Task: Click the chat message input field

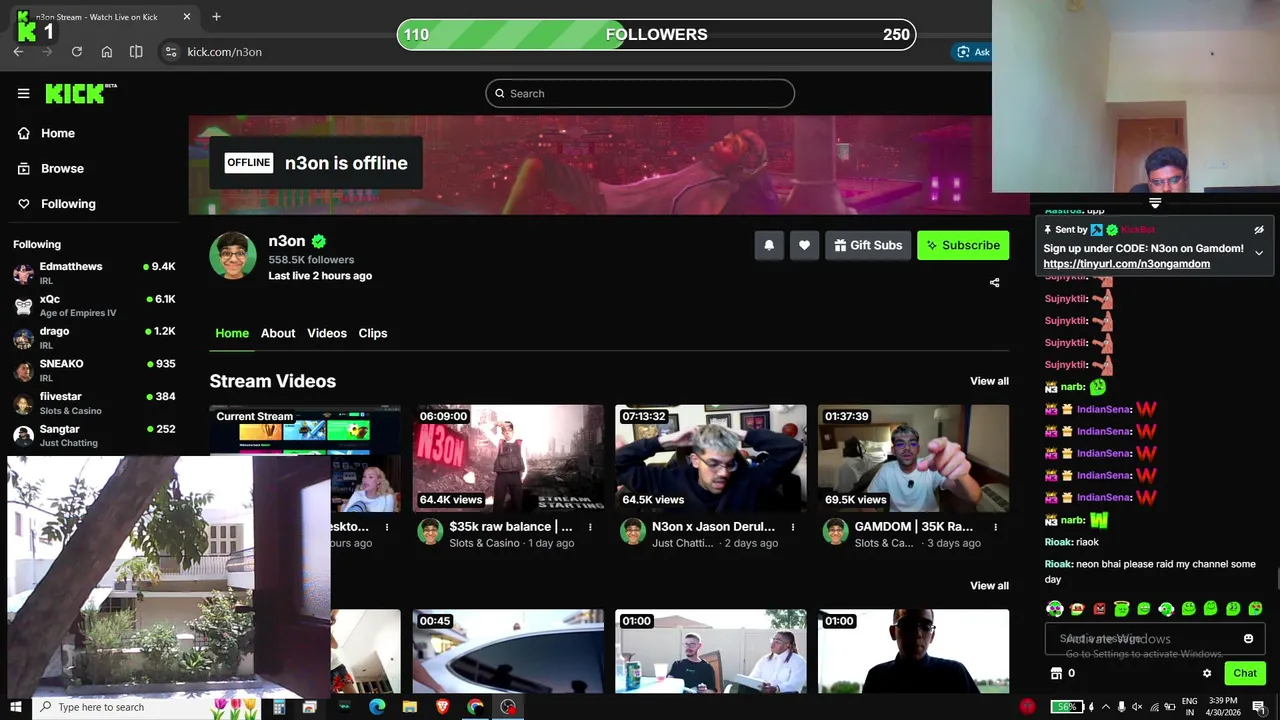Action: coord(1155,639)
